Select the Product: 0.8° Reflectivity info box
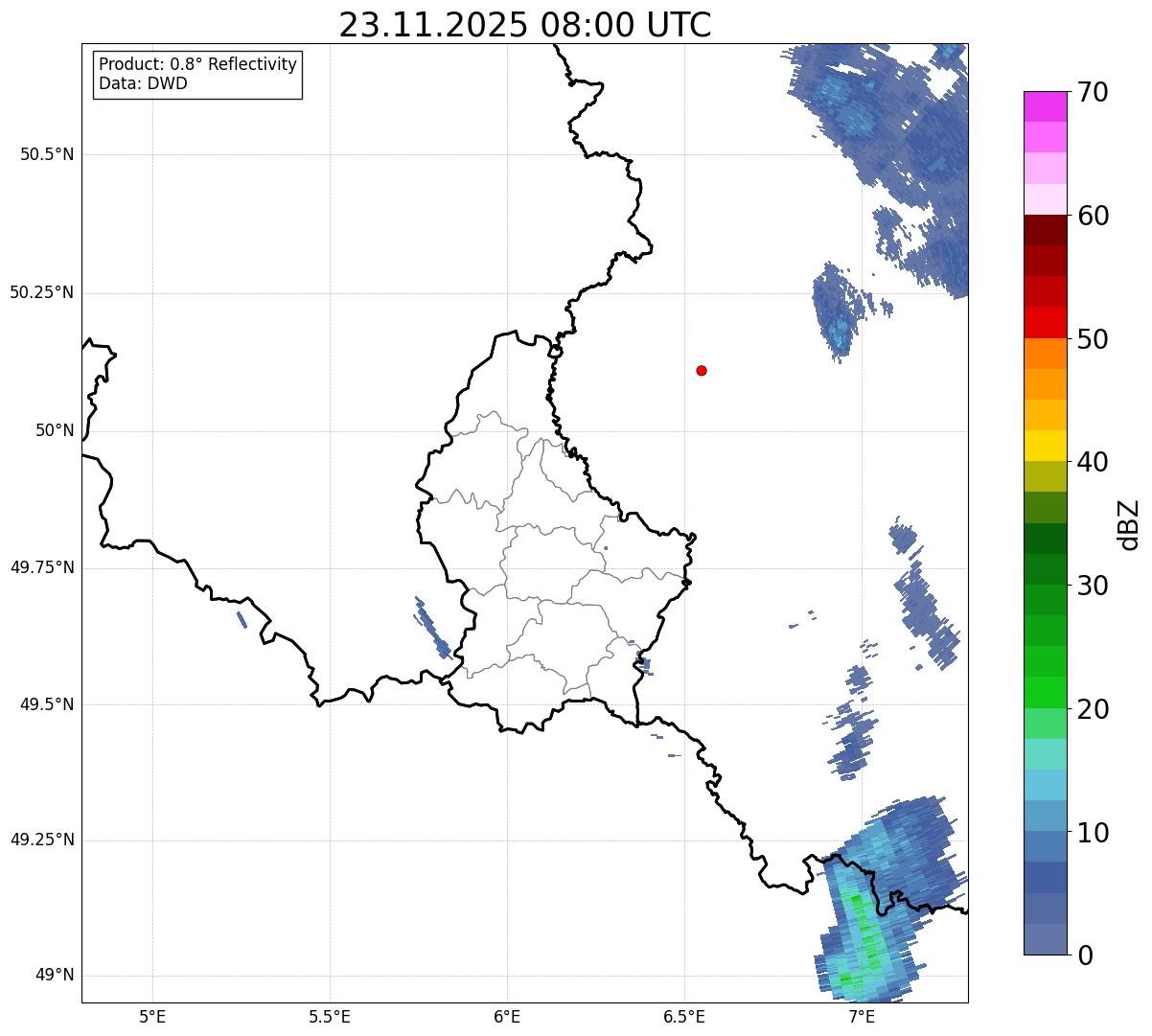 point(198,74)
